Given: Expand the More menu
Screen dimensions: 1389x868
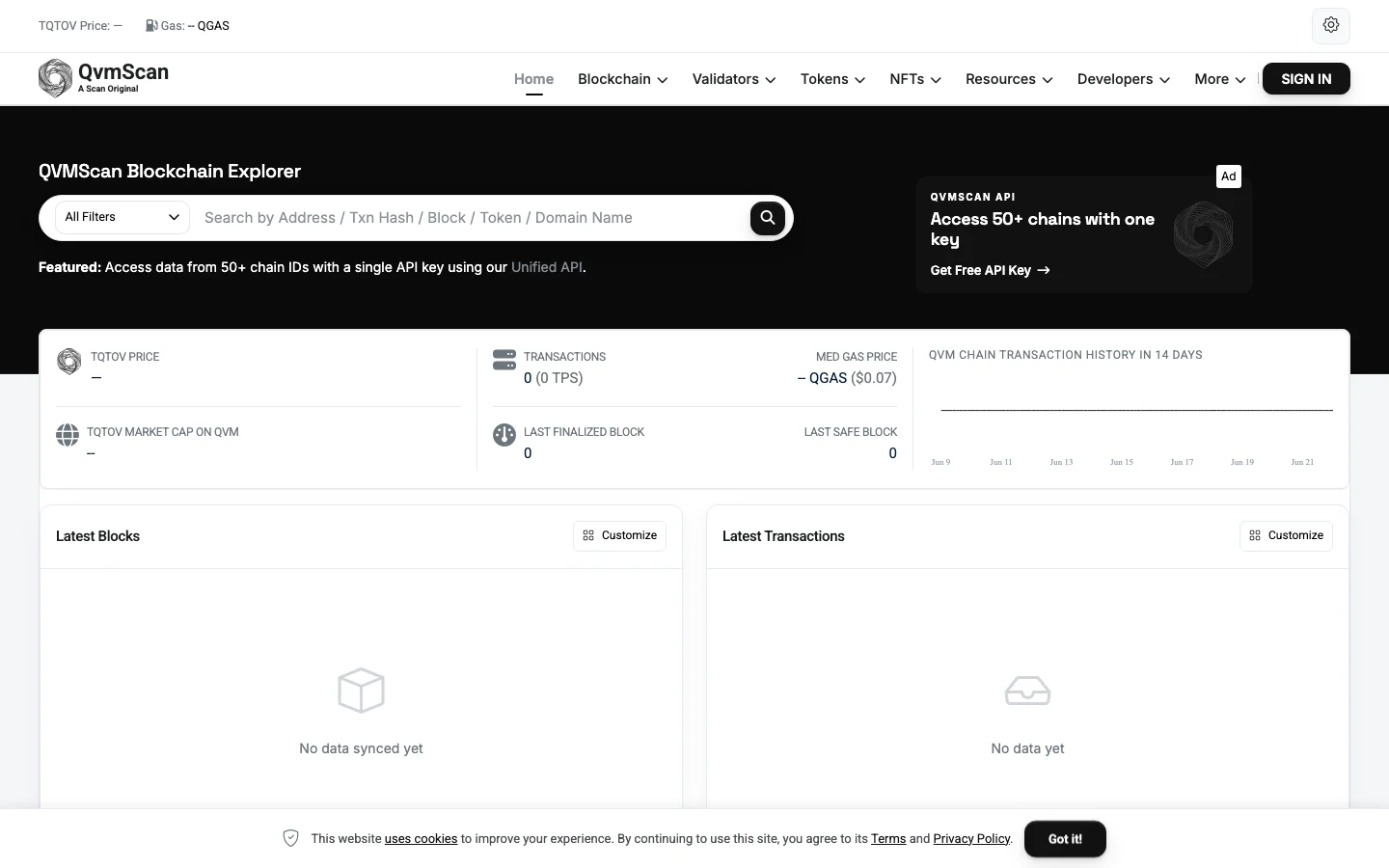Looking at the screenshot, I should coord(1219,79).
